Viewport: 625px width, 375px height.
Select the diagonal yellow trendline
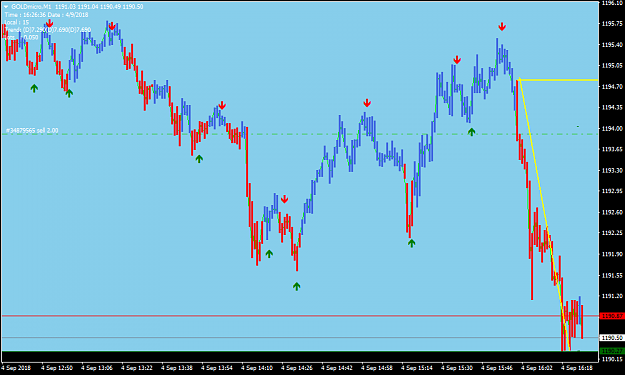click(544, 215)
